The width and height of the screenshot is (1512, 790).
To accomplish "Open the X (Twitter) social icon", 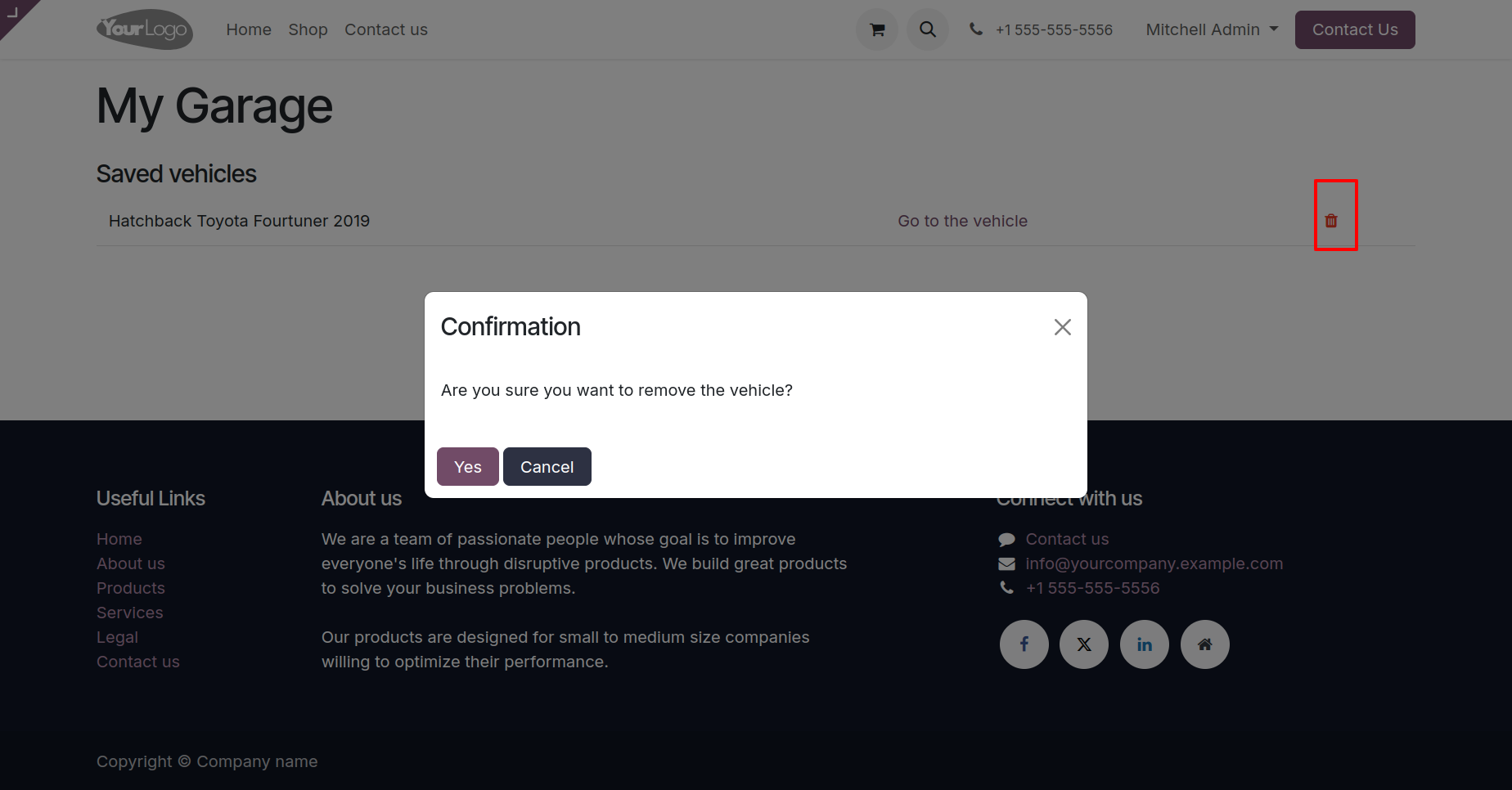I will 1084,644.
